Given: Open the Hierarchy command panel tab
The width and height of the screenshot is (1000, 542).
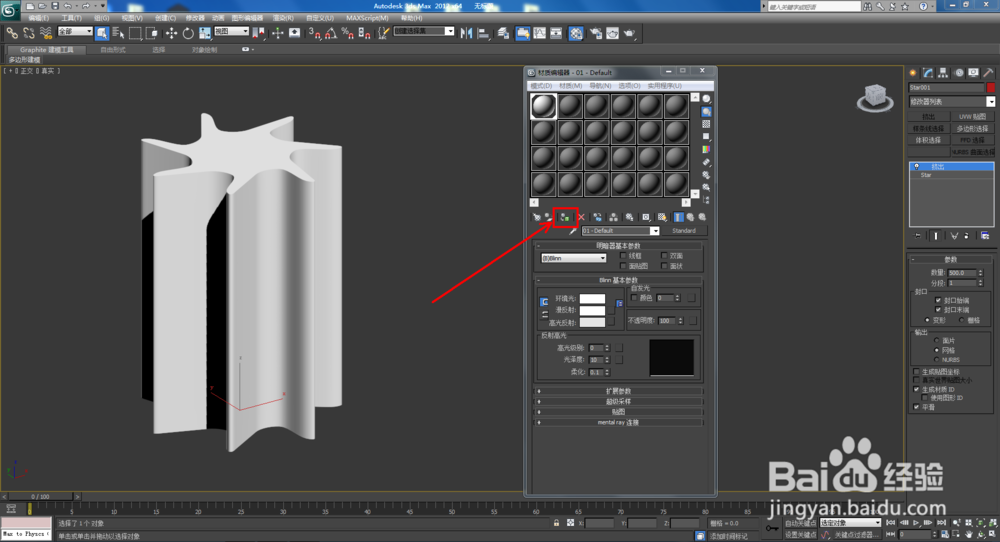Looking at the screenshot, I should click(943, 73).
